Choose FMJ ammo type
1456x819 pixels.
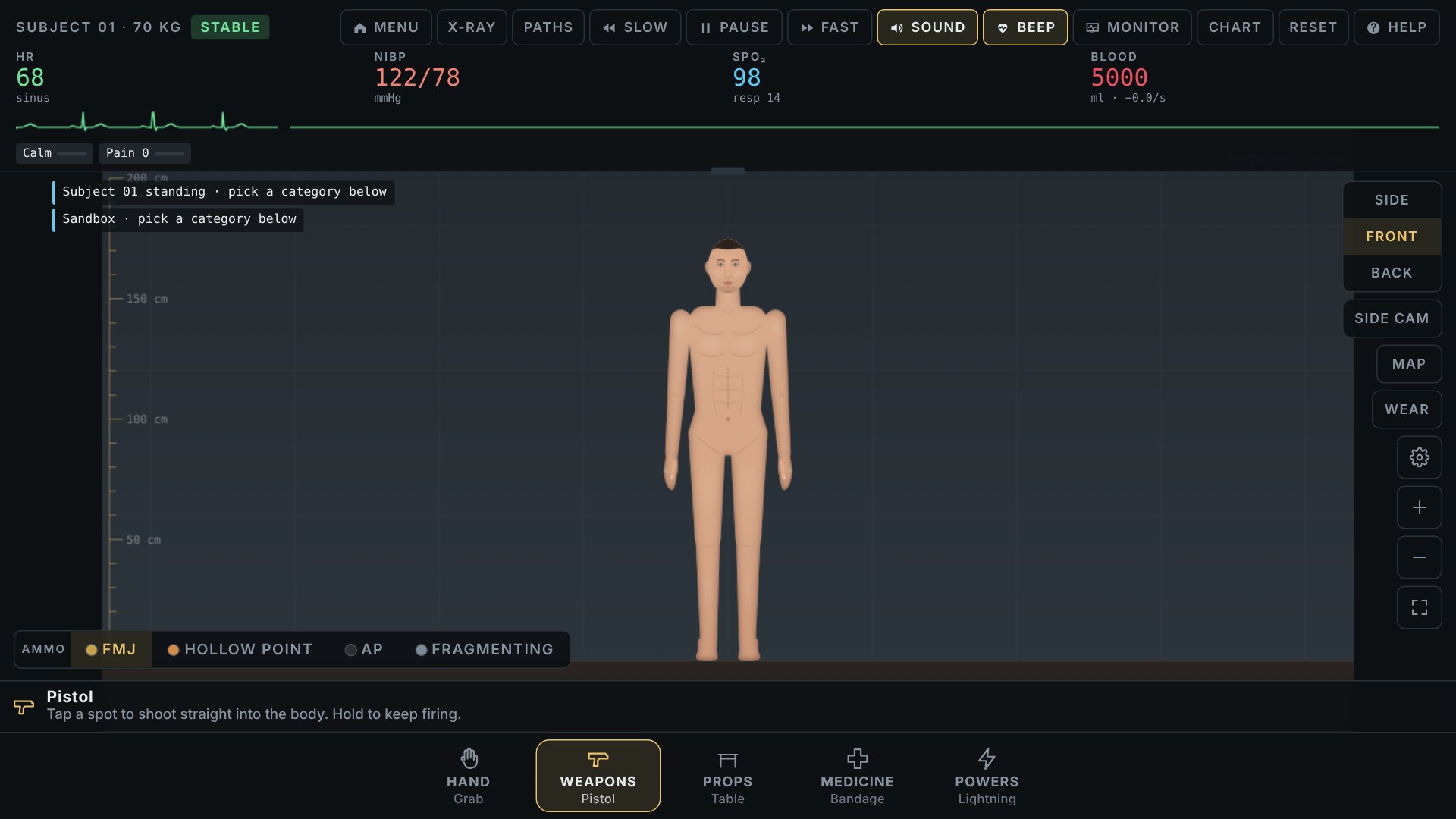click(111, 650)
